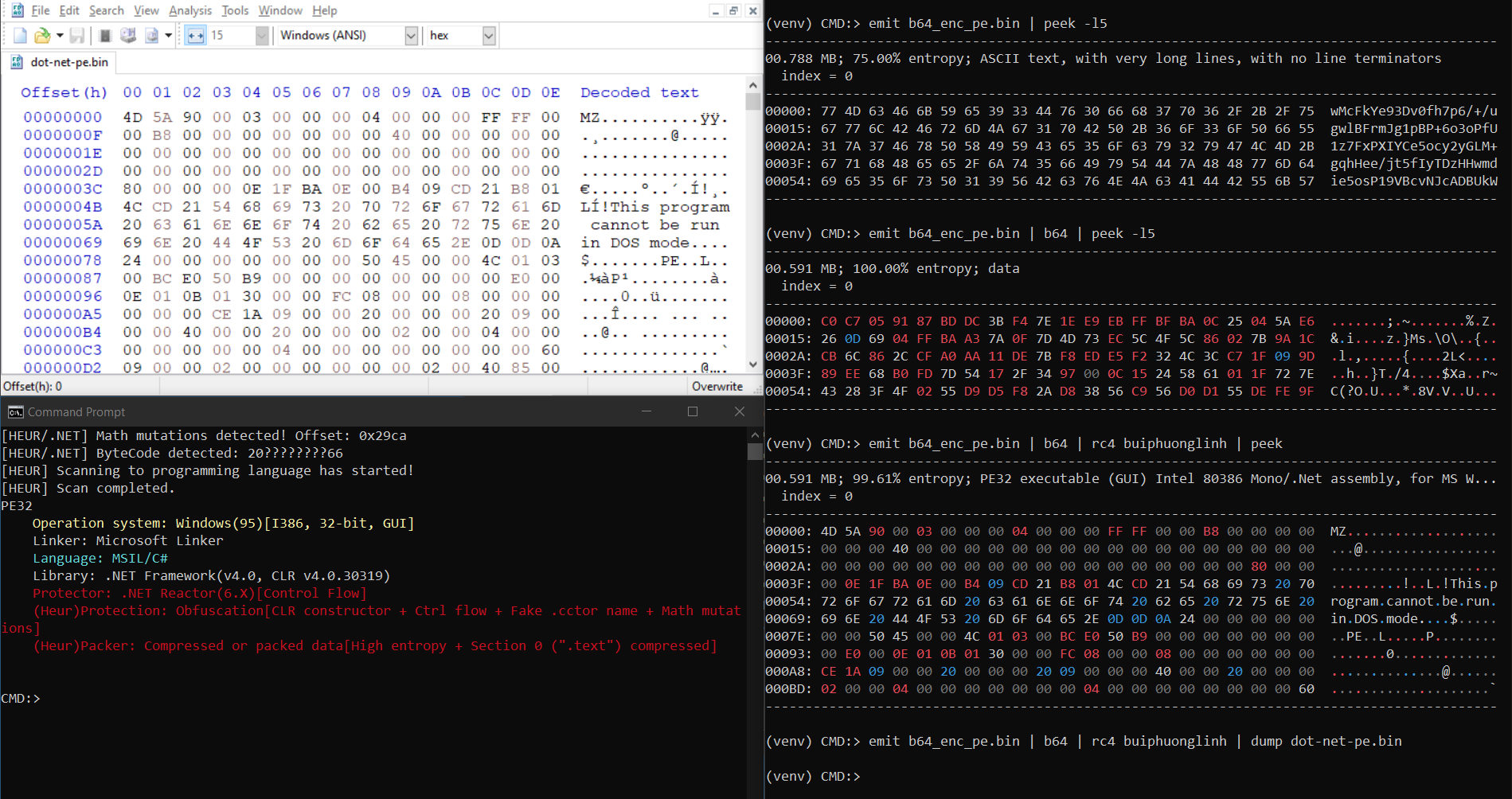This screenshot has height=799, width=1512.
Task: Click the last '(venv) CMD:>' prompt in right terminal
Action: (x=813, y=776)
